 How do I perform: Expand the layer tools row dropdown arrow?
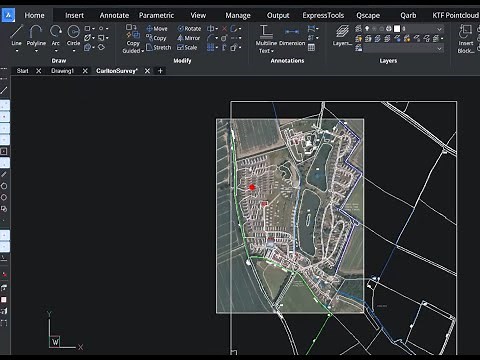(x=442, y=39)
